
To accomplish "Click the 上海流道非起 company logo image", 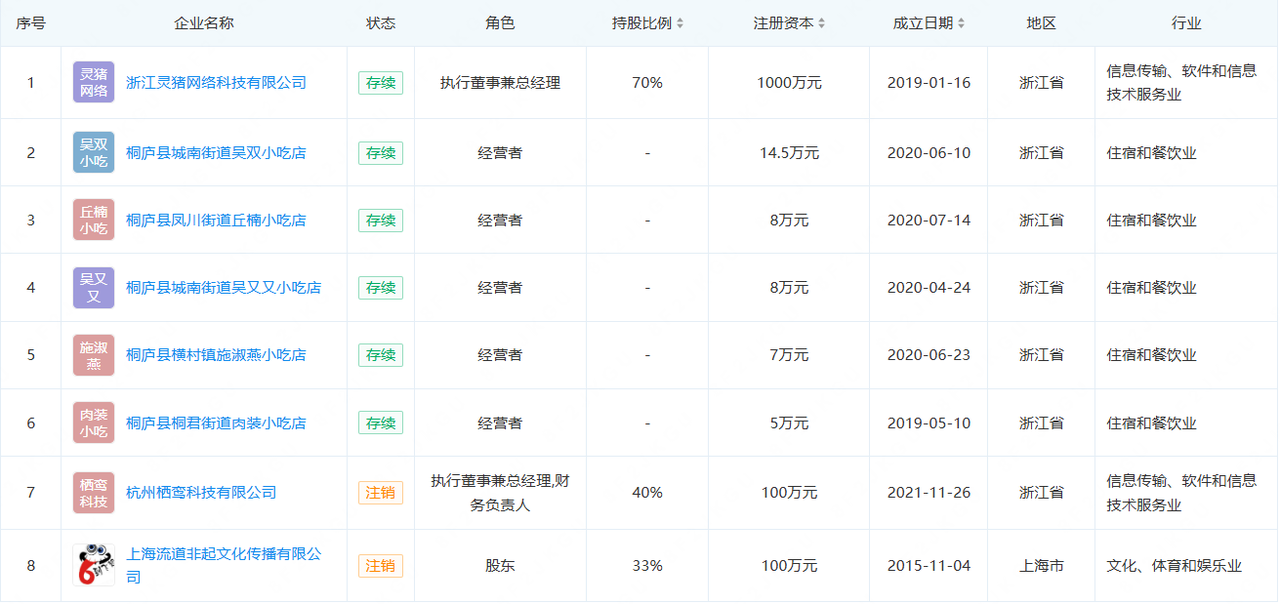I will 93,565.
